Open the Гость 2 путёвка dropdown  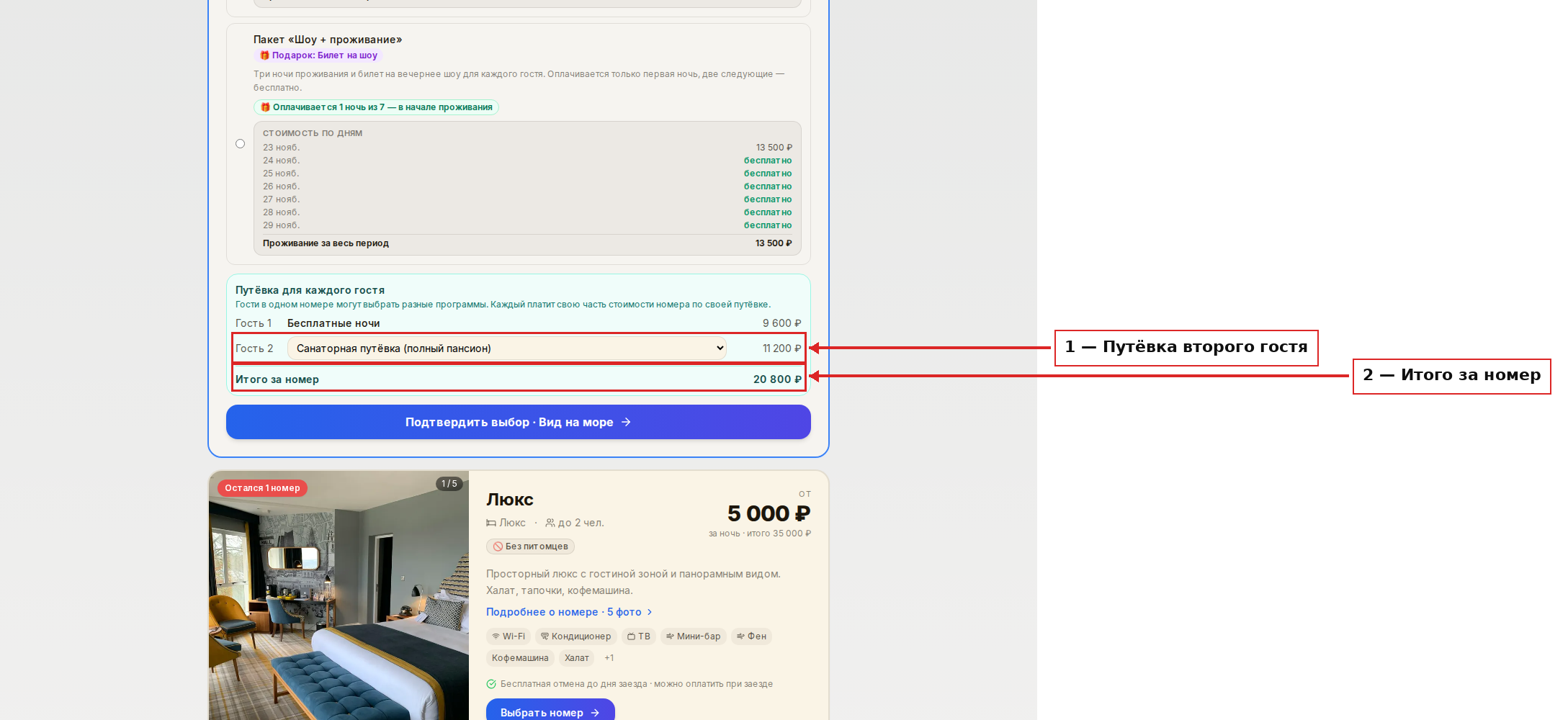tap(506, 348)
